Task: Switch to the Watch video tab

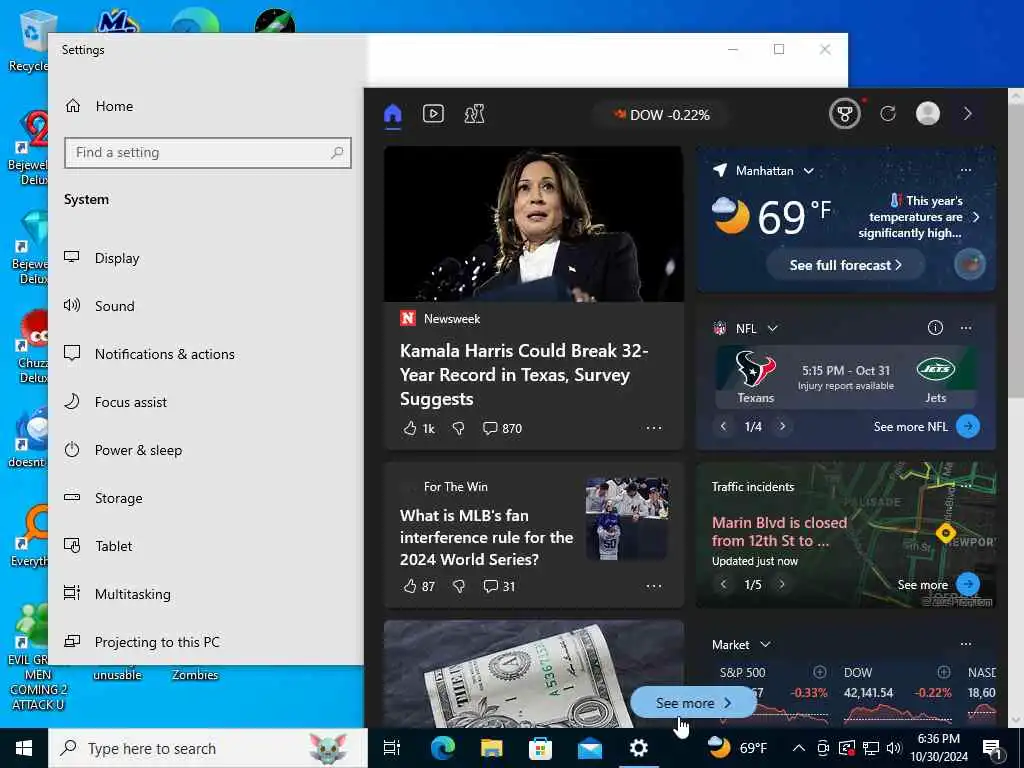Action: (x=433, y=114)
